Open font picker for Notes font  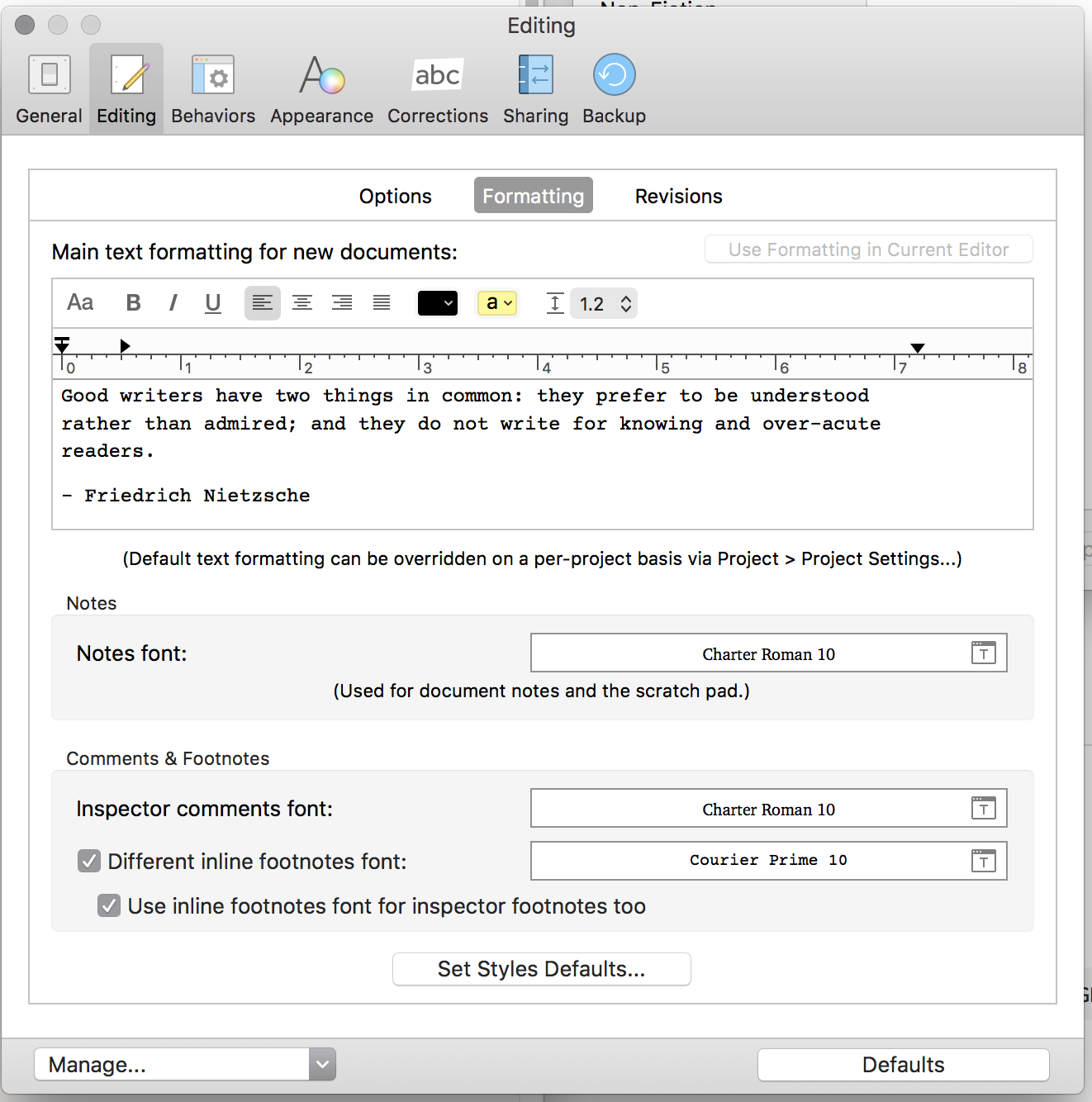click(984, 653)
